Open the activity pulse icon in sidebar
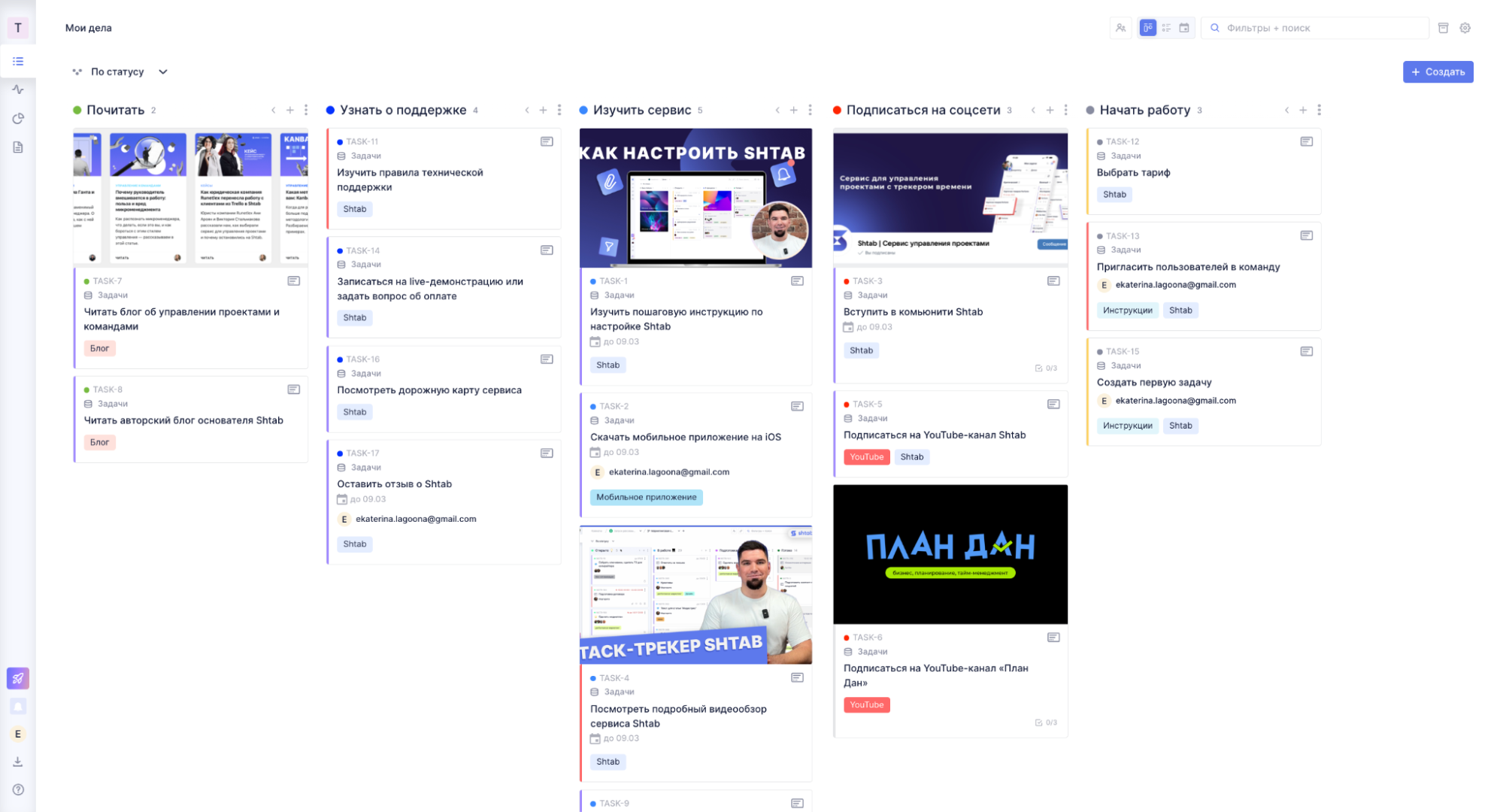1503x812 pixels. click(18, 89)
